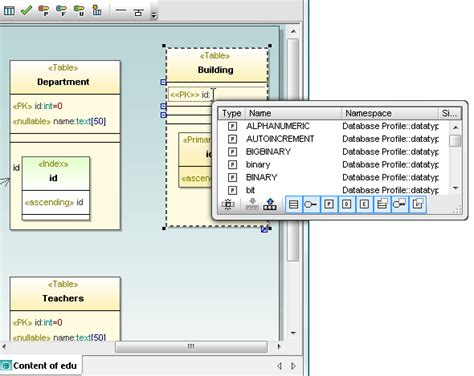Click the popup resize grip corner
474x376 pixels.
[458, 209]
